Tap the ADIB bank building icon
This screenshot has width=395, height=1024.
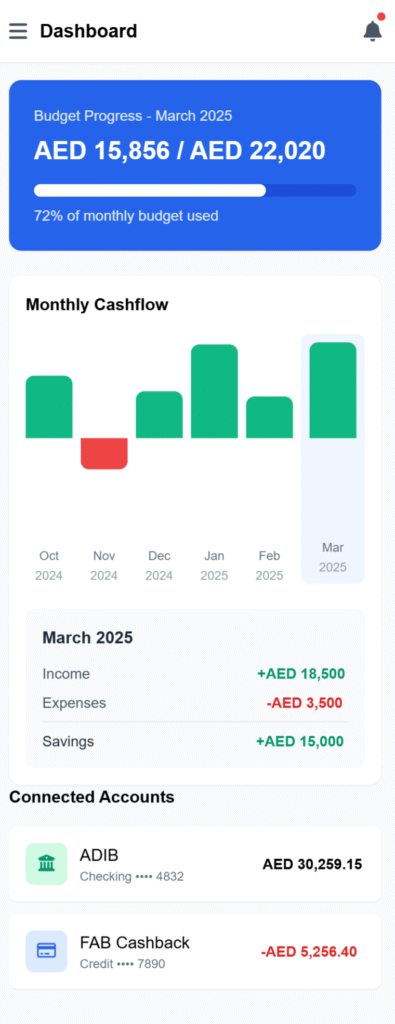coord(46,863)
